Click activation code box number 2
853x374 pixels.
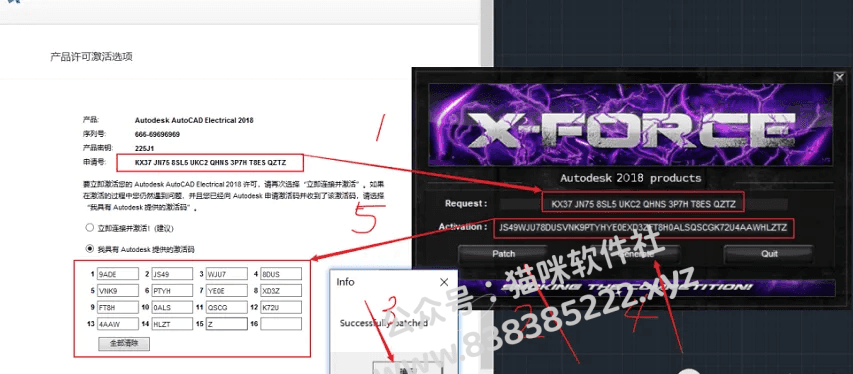[x=172, y=274]
